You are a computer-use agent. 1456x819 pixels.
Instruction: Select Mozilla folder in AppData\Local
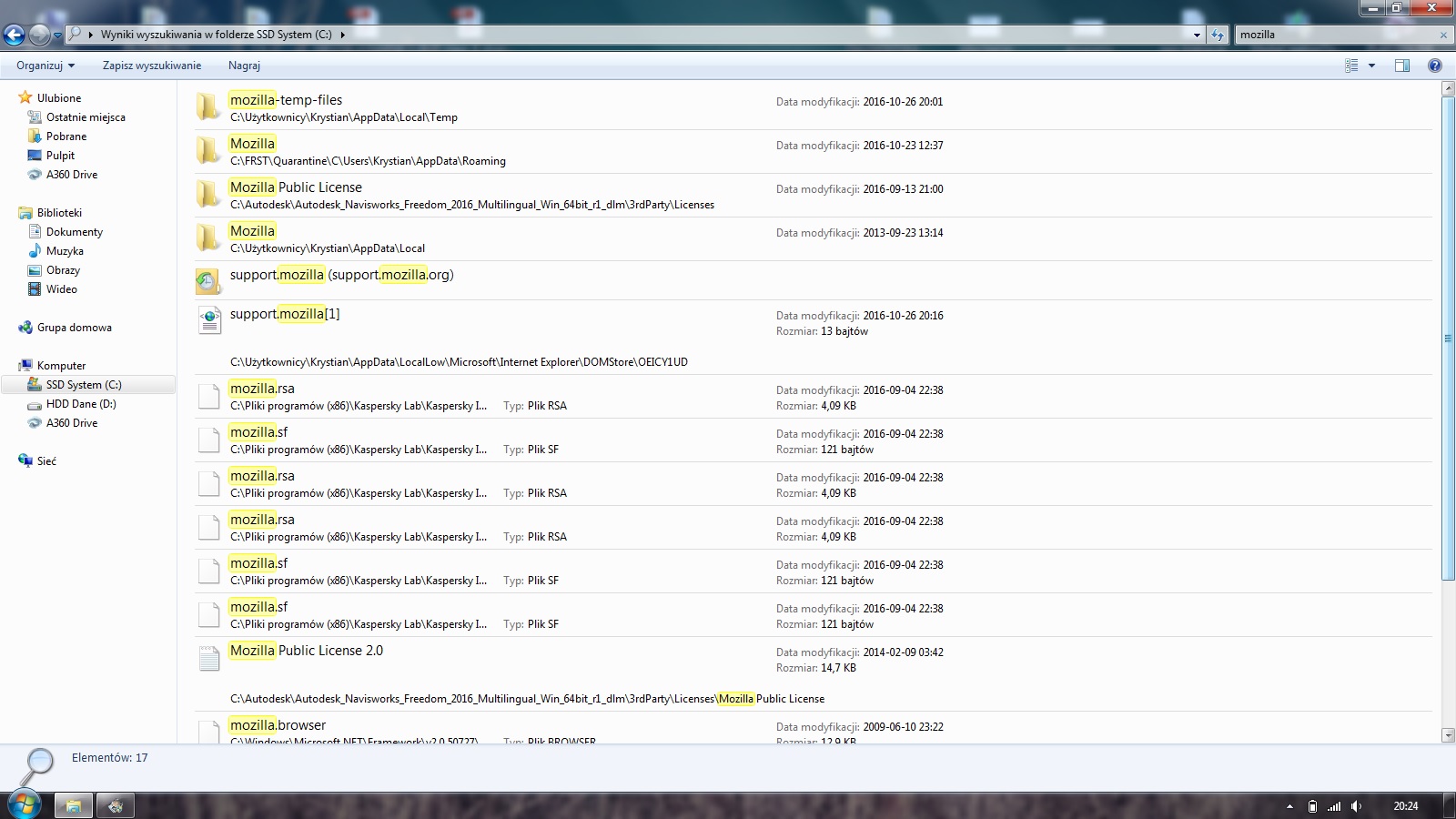[x=813, y=238]
